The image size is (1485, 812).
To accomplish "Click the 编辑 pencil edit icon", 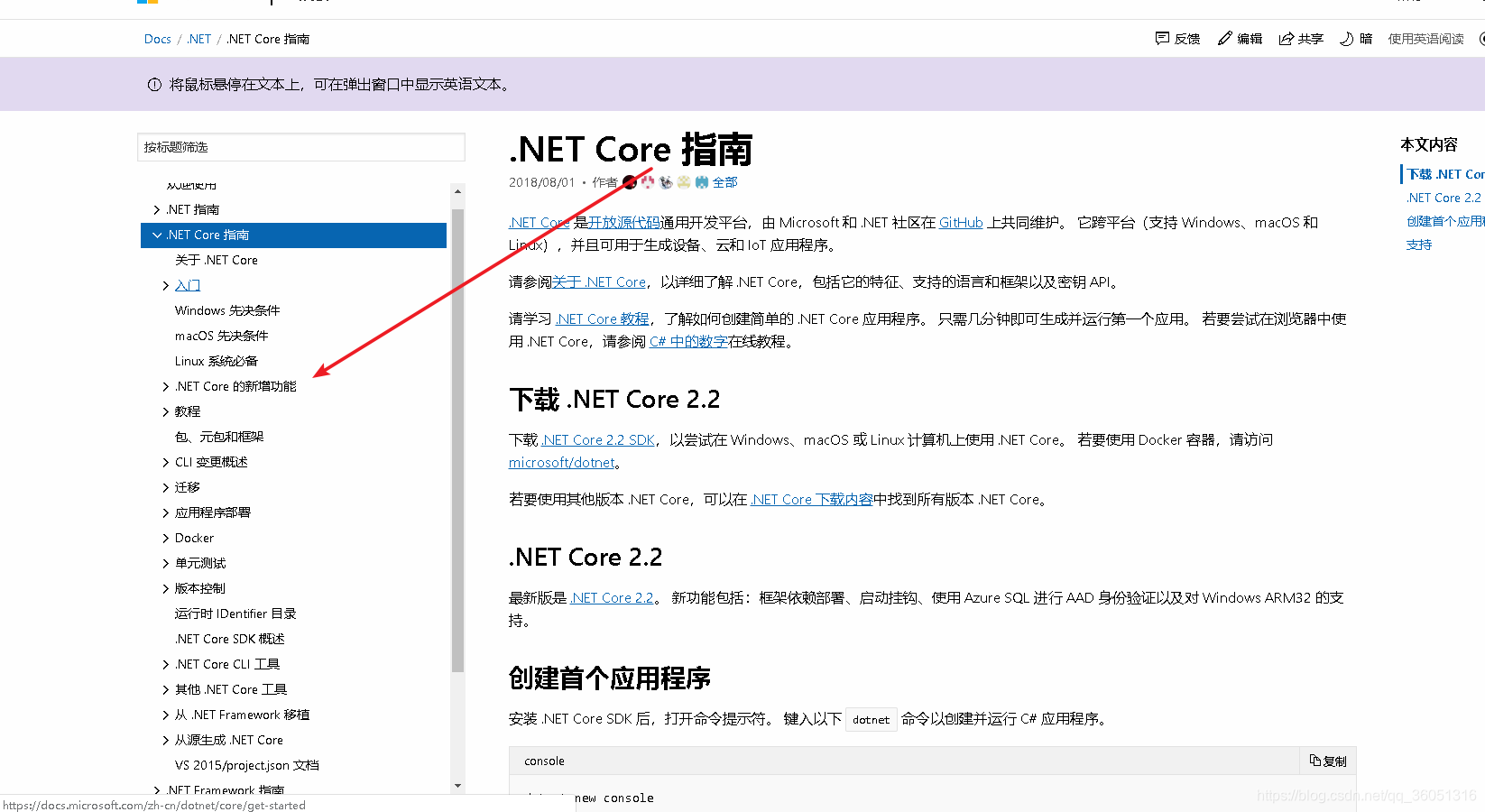I will coord(1224,39).
